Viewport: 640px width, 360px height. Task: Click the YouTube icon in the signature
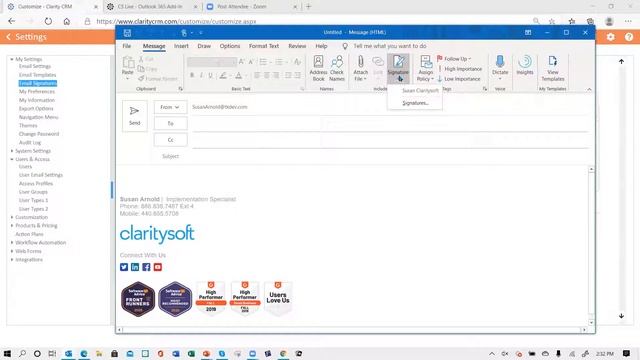[158, 267]
